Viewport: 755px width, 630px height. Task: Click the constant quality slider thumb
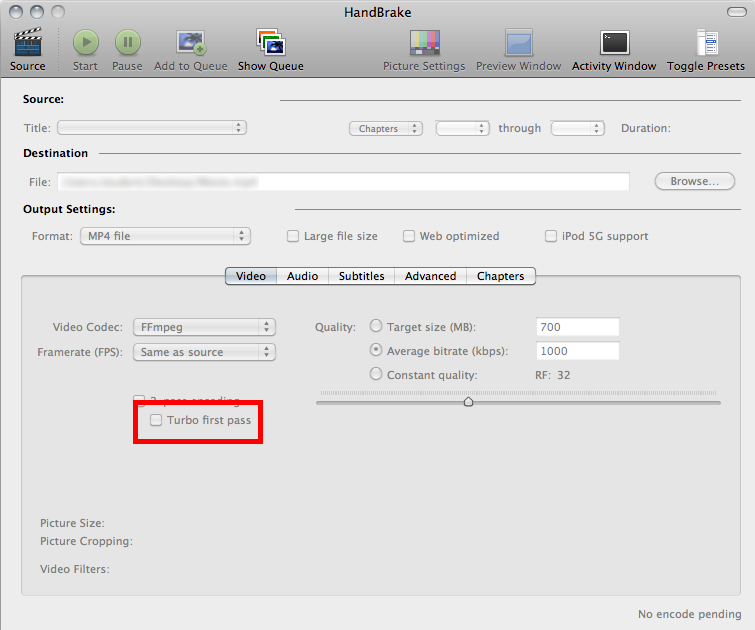[x=468, y=402]
